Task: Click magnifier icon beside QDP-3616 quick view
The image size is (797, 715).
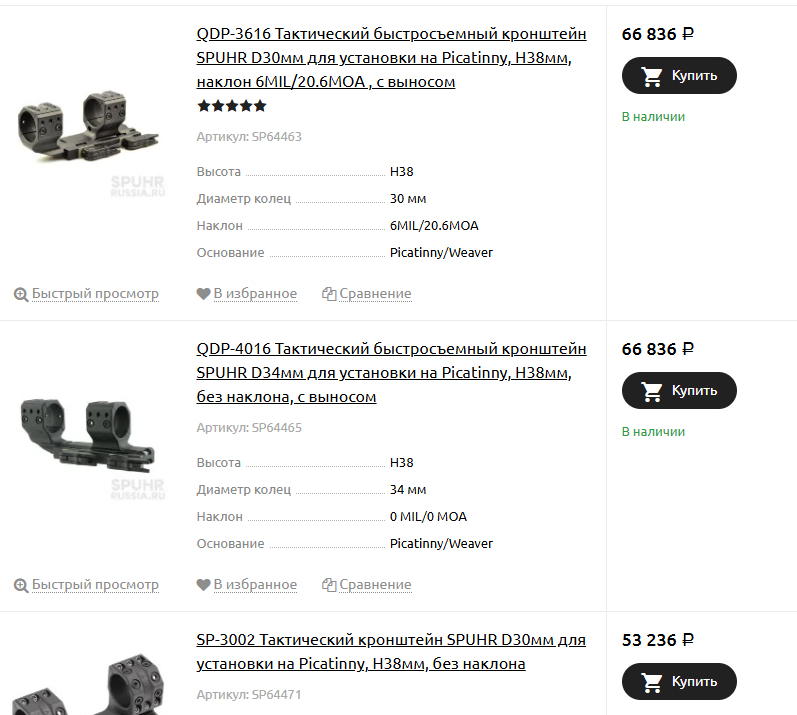Action: pos(21,294)
